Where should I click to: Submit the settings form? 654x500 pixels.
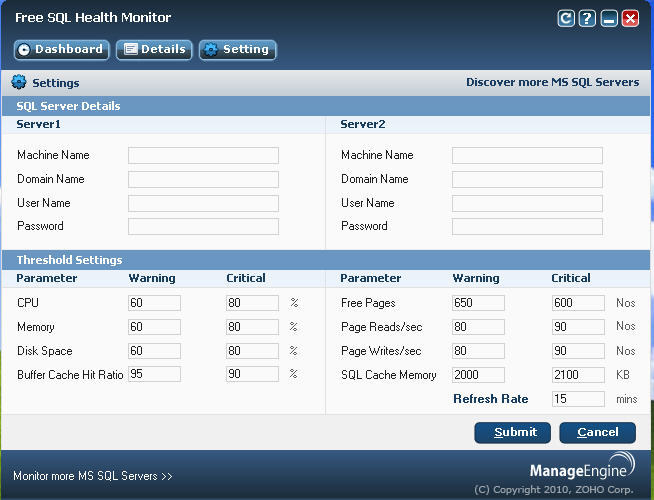(512, 432)
